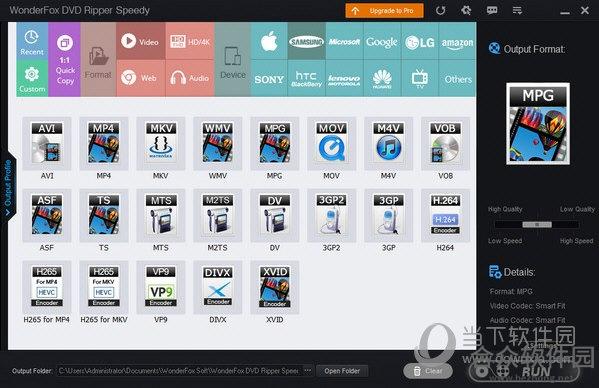Pick the MTS camcorder format
599x388 pixels.
[x=161, y=215]
